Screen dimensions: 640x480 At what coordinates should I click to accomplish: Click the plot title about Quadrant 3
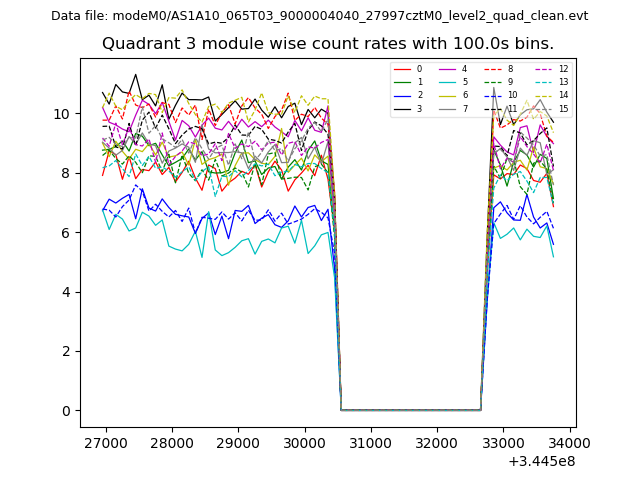point(327,44)
